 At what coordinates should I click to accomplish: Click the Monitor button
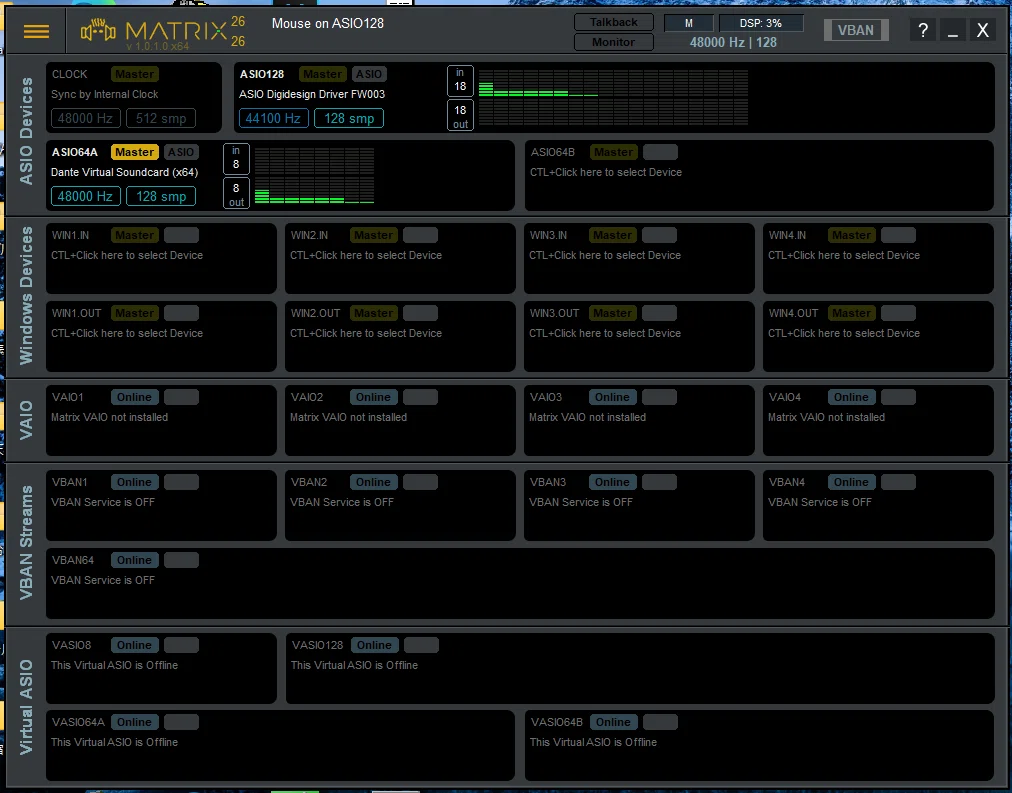tap(614, 42)
